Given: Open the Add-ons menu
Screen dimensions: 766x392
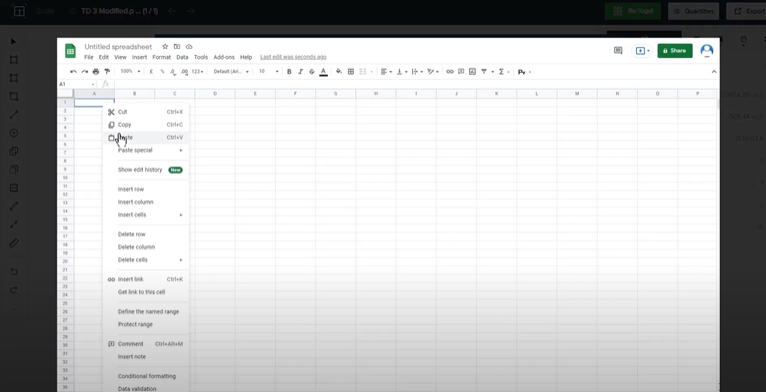Looking at the screenshot, I should pos(224,57).
